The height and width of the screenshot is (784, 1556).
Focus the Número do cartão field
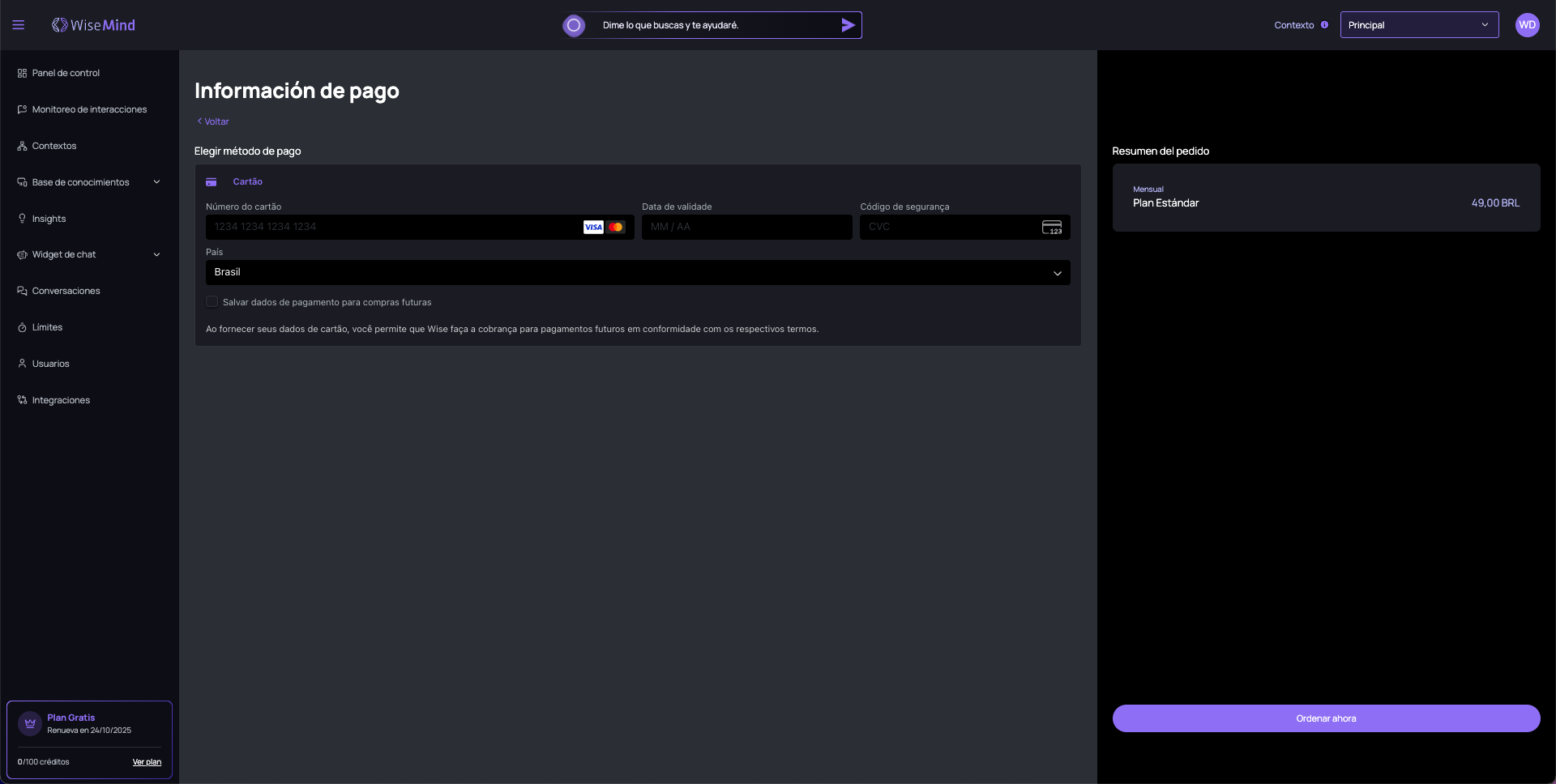point(393,228)
